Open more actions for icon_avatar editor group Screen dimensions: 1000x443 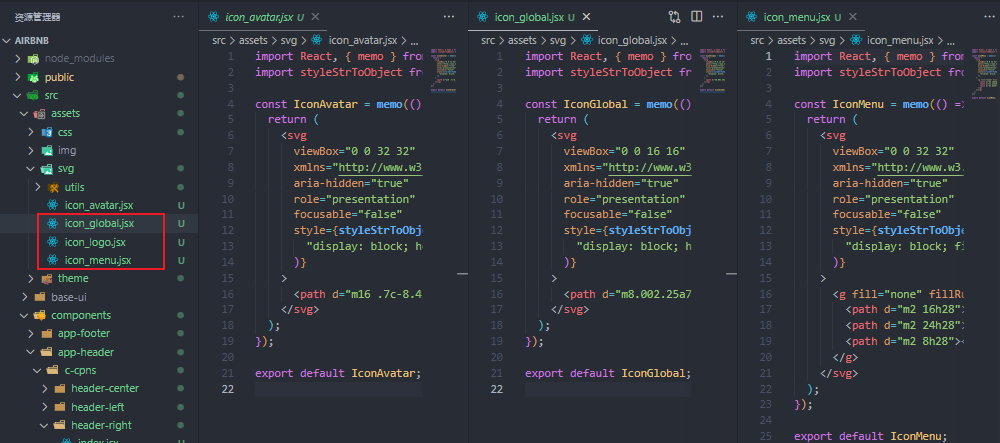click(x=449, y=17)
